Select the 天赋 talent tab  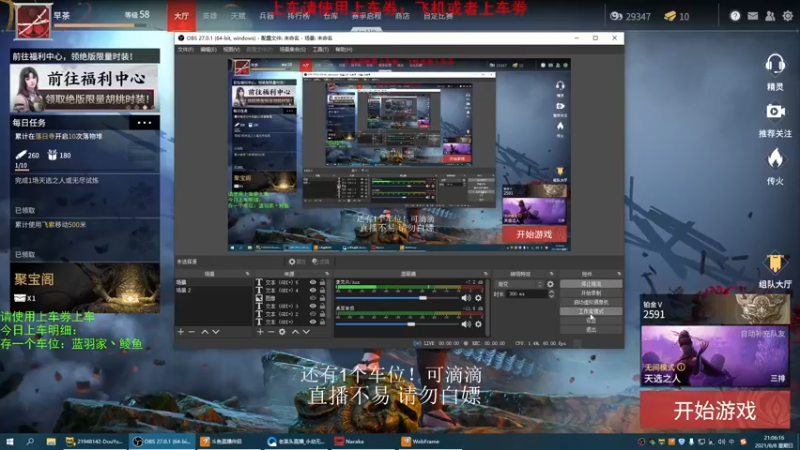tap(238, 16)
